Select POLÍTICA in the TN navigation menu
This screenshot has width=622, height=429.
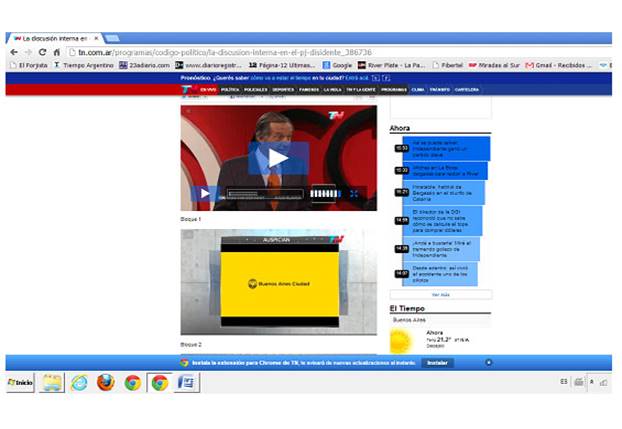tap(229, 89)
